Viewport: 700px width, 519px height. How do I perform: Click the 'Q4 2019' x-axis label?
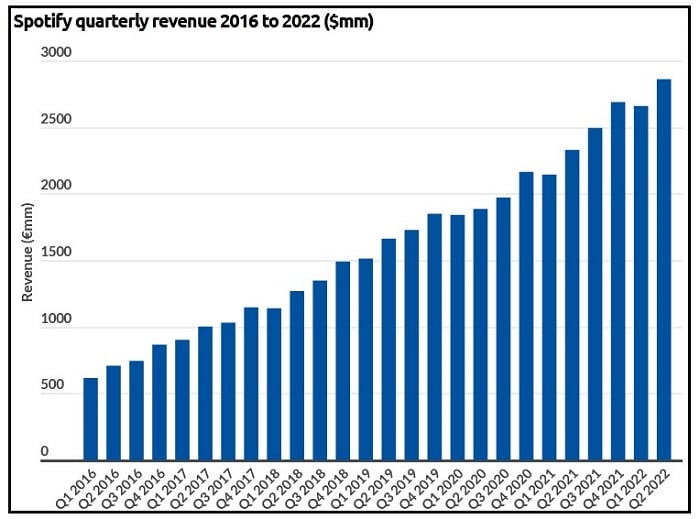421,489
